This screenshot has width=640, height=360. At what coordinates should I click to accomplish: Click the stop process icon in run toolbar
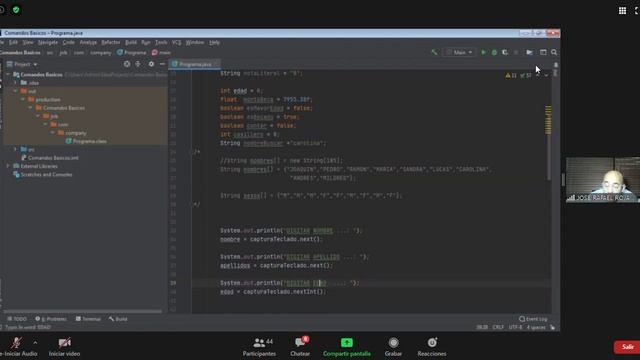(x=516, y=52)
